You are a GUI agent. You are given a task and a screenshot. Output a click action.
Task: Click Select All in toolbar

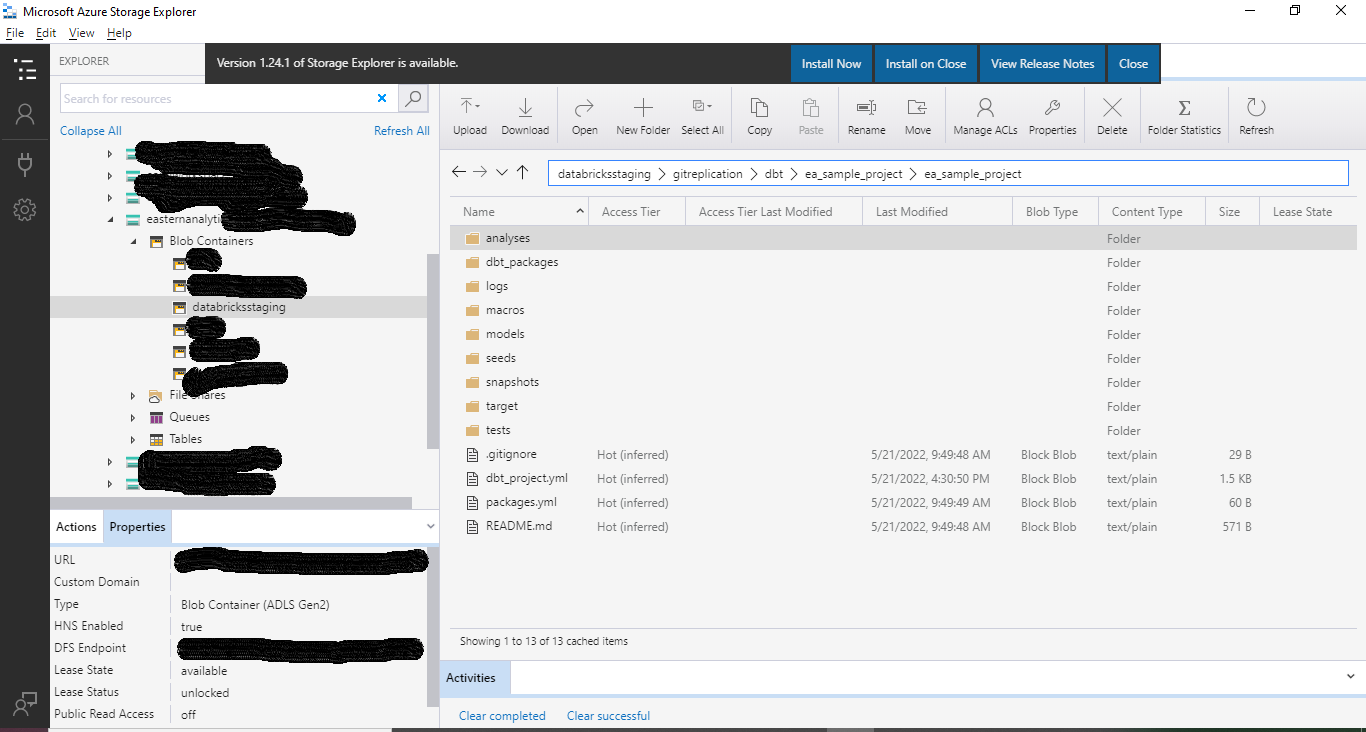tap(702, 117)
